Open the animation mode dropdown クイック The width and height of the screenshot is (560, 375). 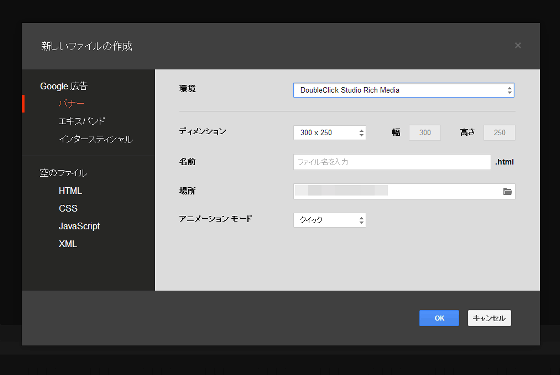tap(330, 220)
